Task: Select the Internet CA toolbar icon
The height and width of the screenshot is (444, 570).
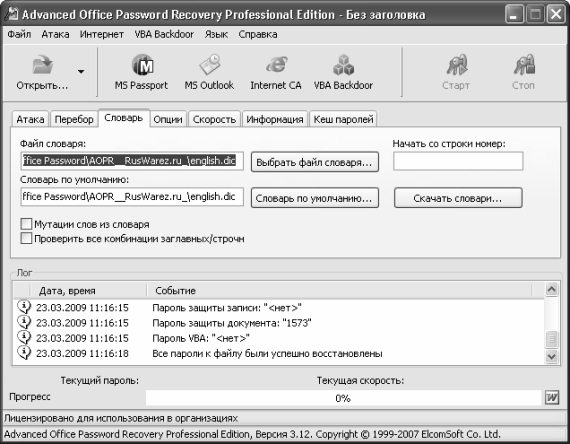Action: pyautogui.click(x=276, y=65)
